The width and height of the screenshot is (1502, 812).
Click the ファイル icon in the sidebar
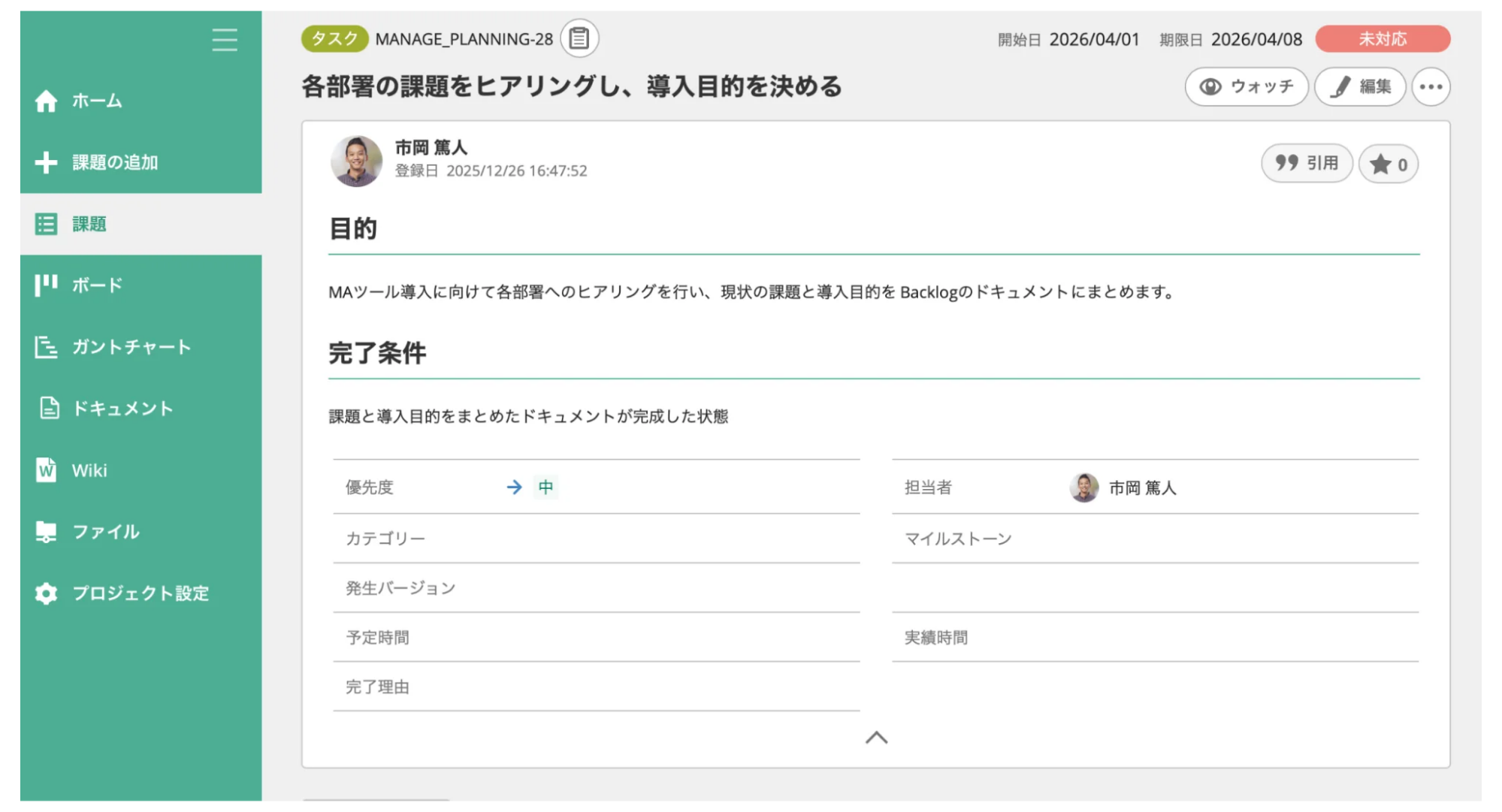pos(46,532)
